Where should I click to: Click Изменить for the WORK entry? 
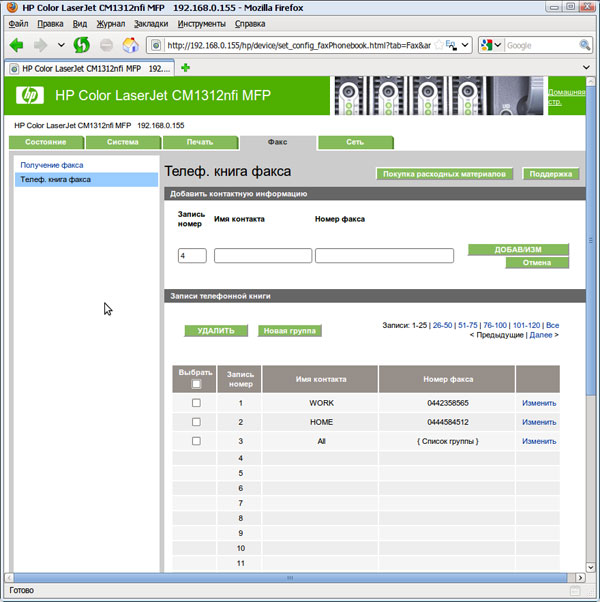coord(539,403)
